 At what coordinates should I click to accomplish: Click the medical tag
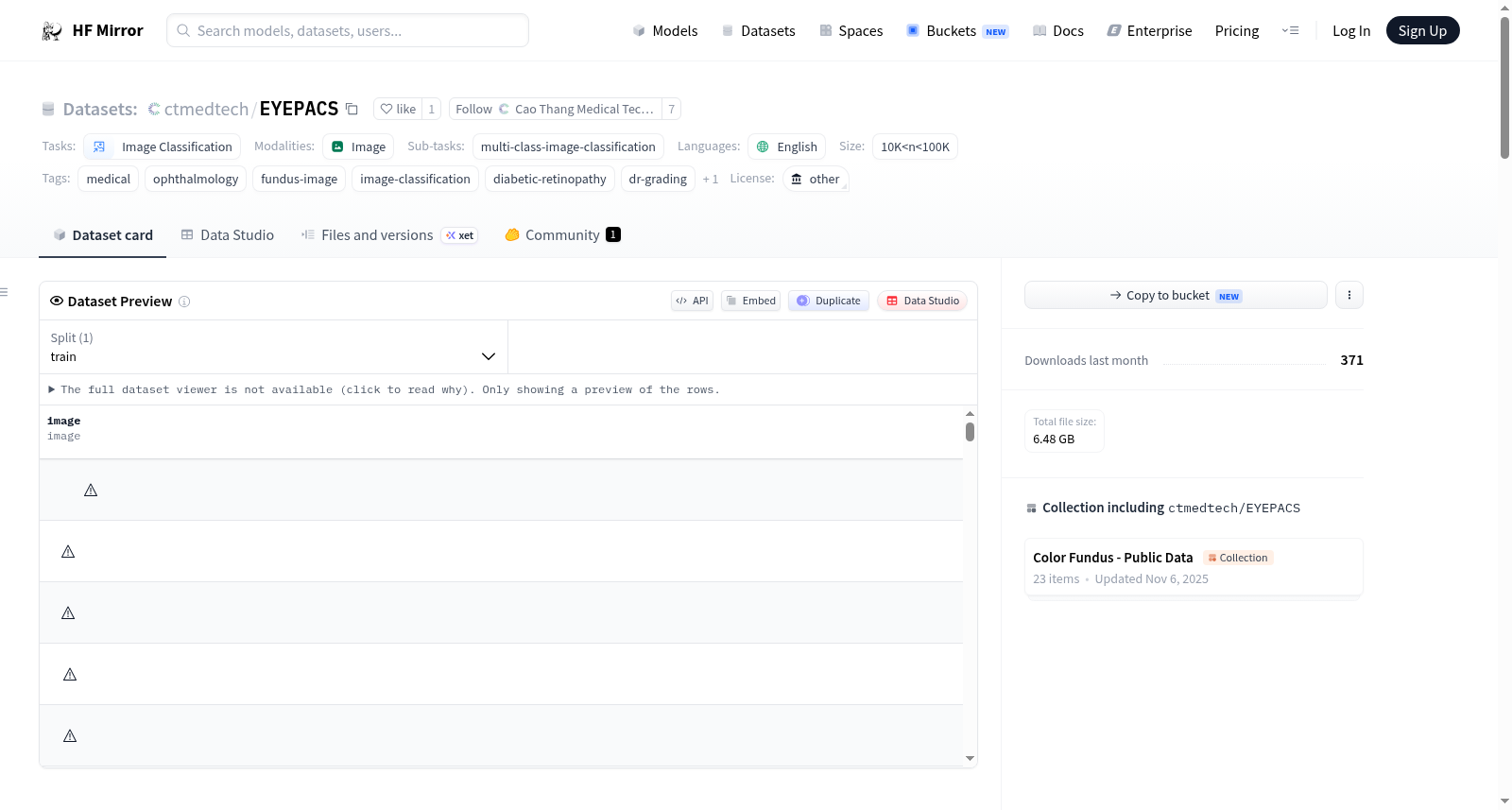point(109,180)
